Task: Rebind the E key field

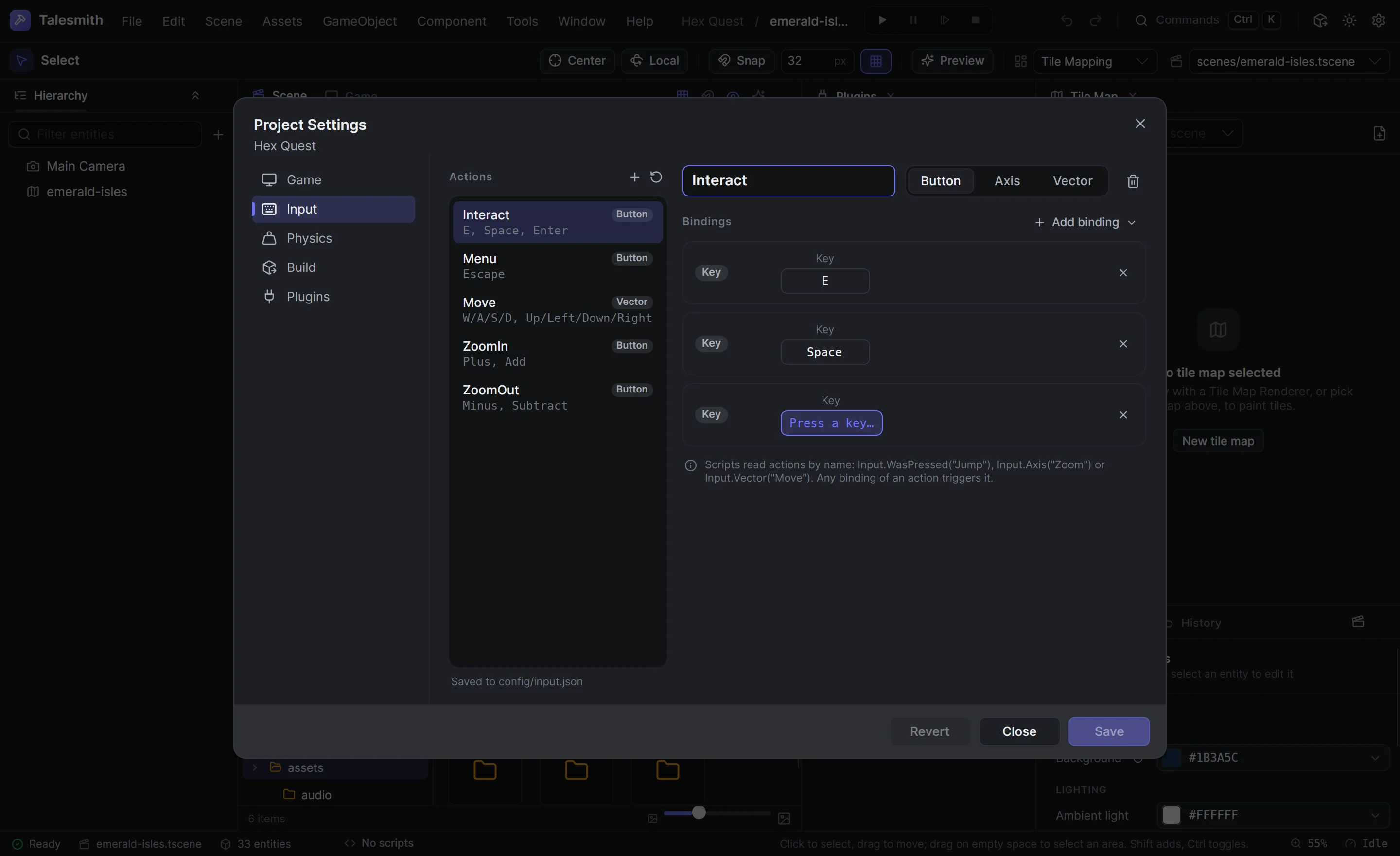Action: pos(824,281)
